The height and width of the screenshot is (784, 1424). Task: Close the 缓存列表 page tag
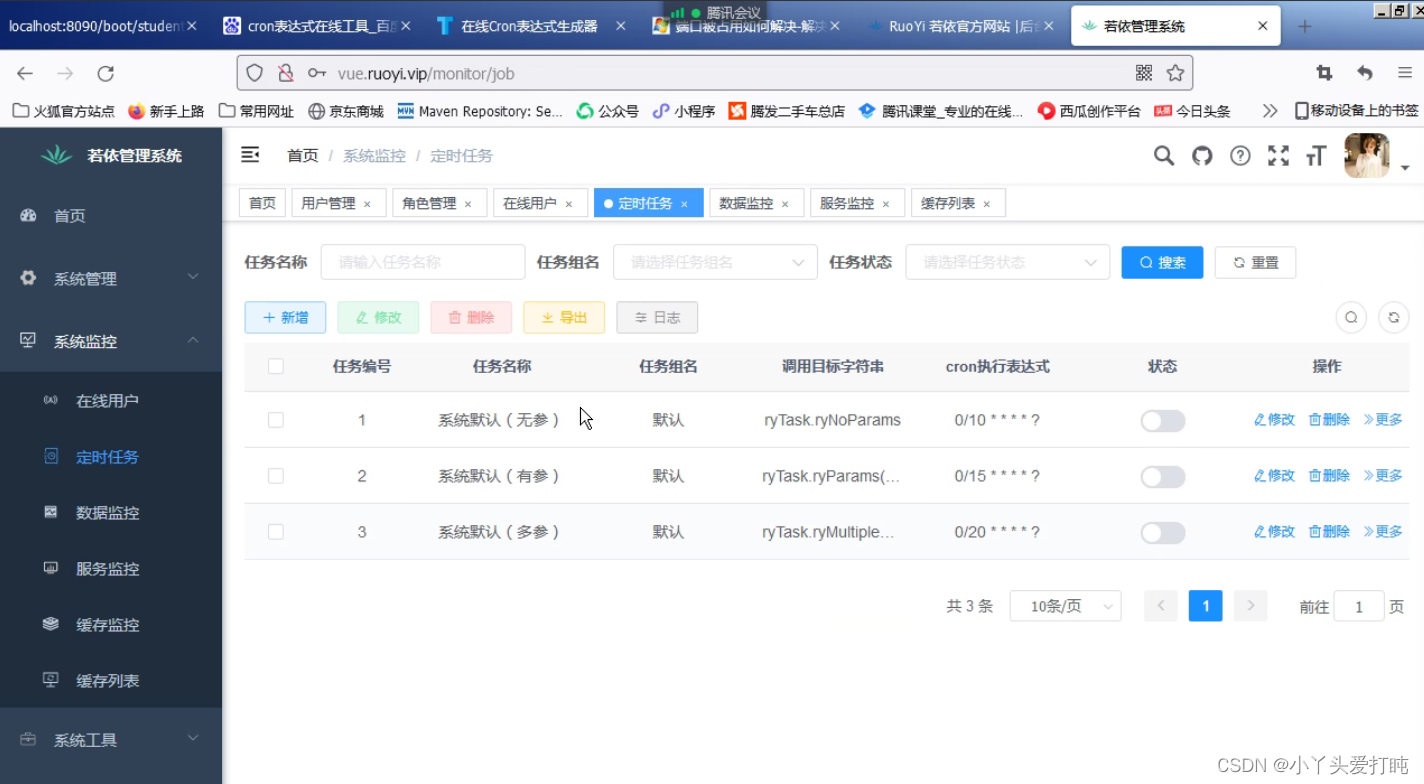tap(986, 204)
